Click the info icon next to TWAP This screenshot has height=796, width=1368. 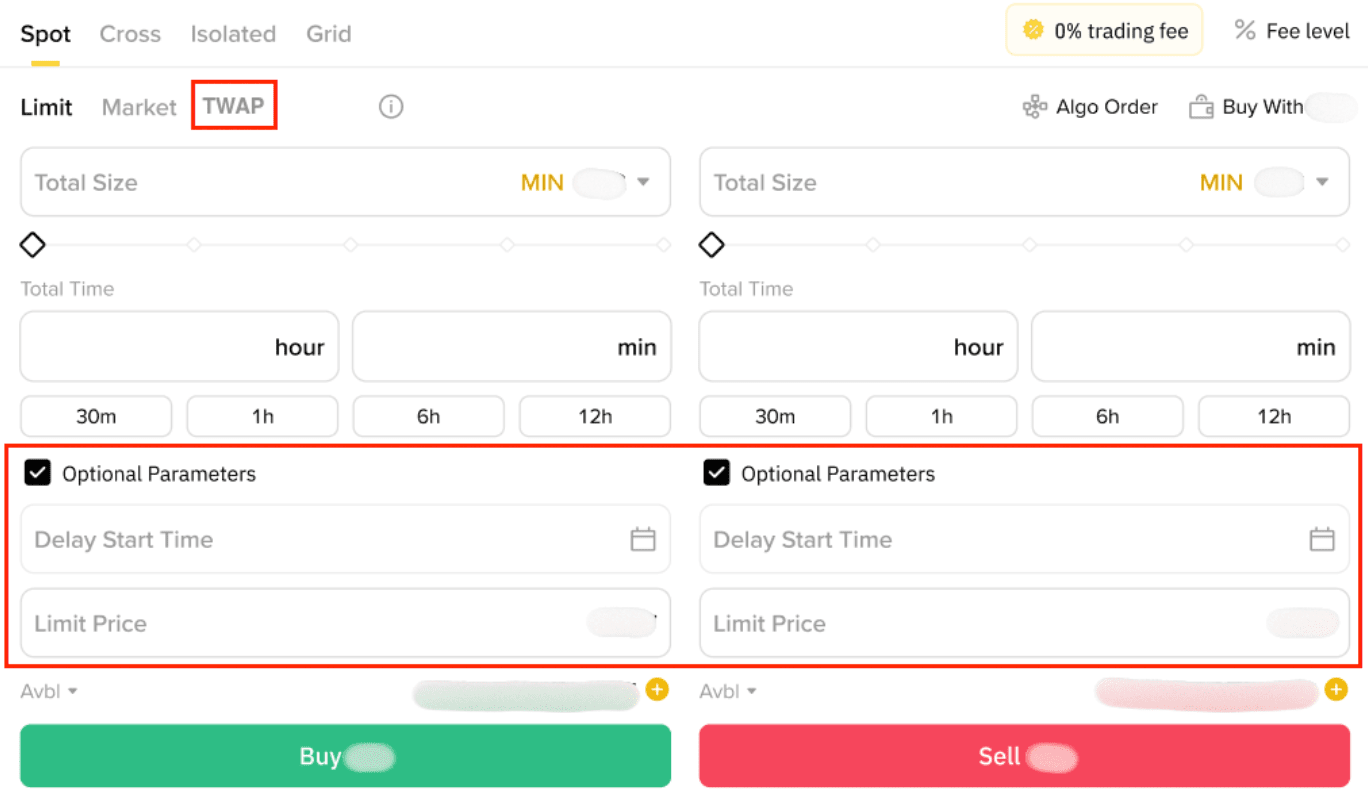pyautogui.click(x=391, y=106)
